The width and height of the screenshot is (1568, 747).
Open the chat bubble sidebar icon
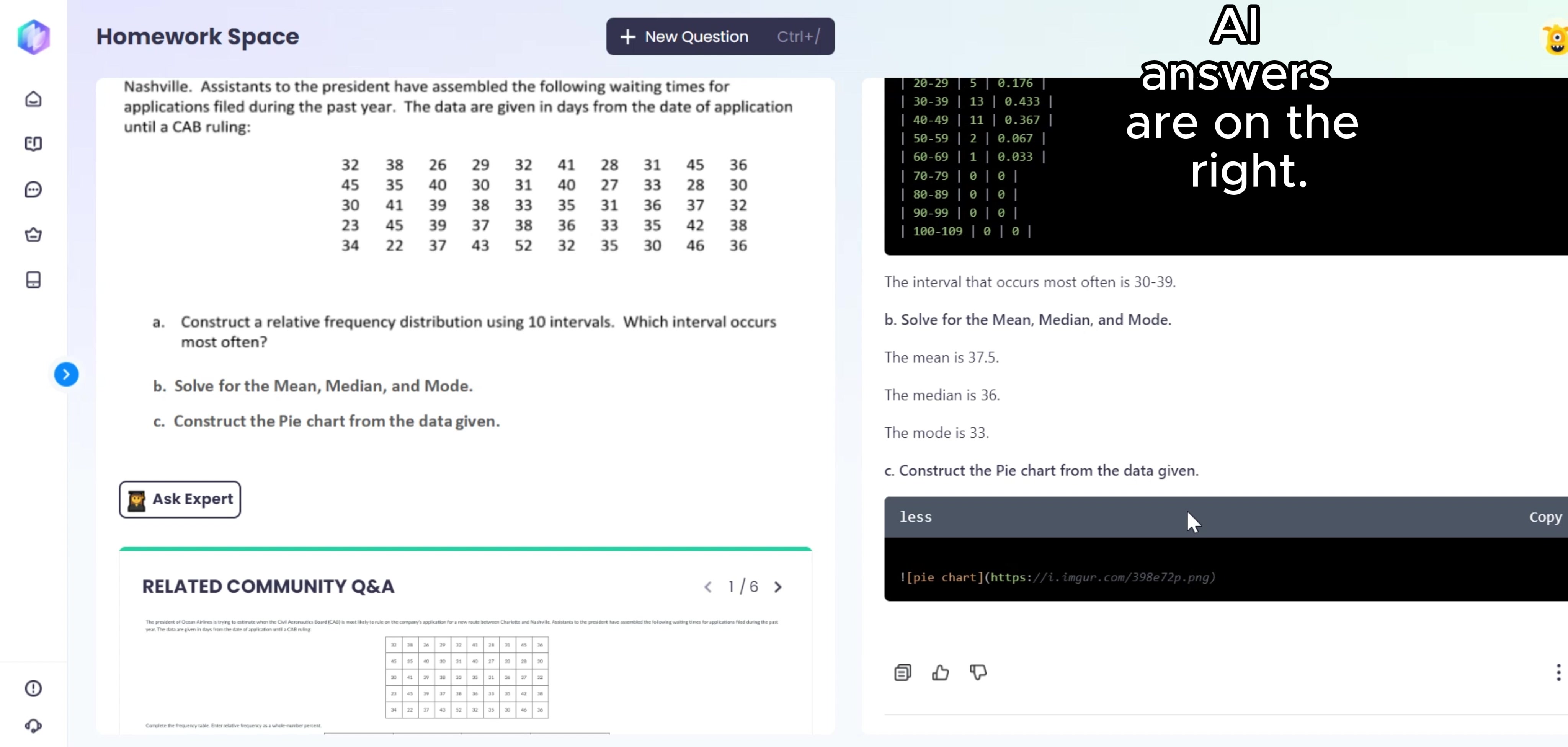(x=33, y=189)
